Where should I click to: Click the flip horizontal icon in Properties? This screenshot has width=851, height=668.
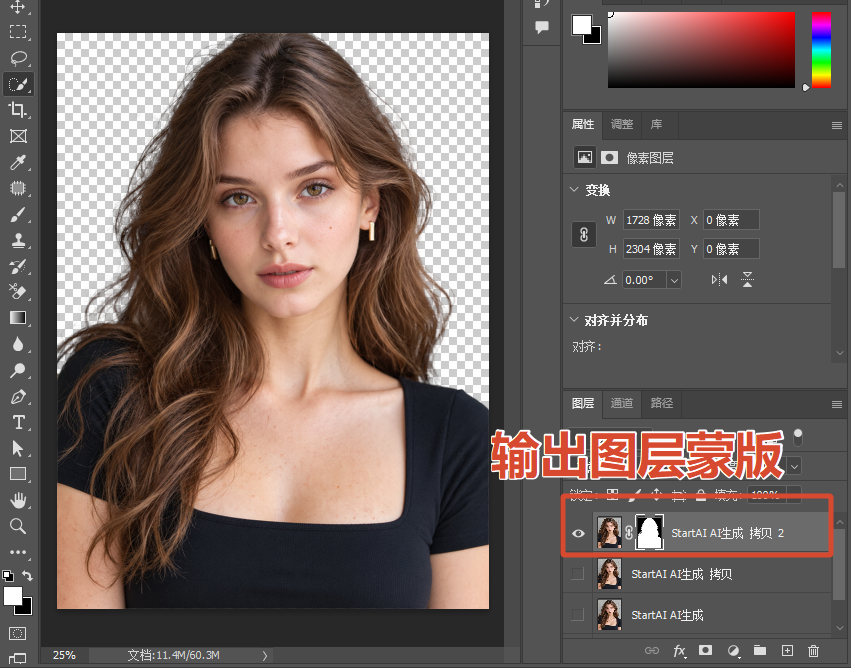tap(719, 280)
